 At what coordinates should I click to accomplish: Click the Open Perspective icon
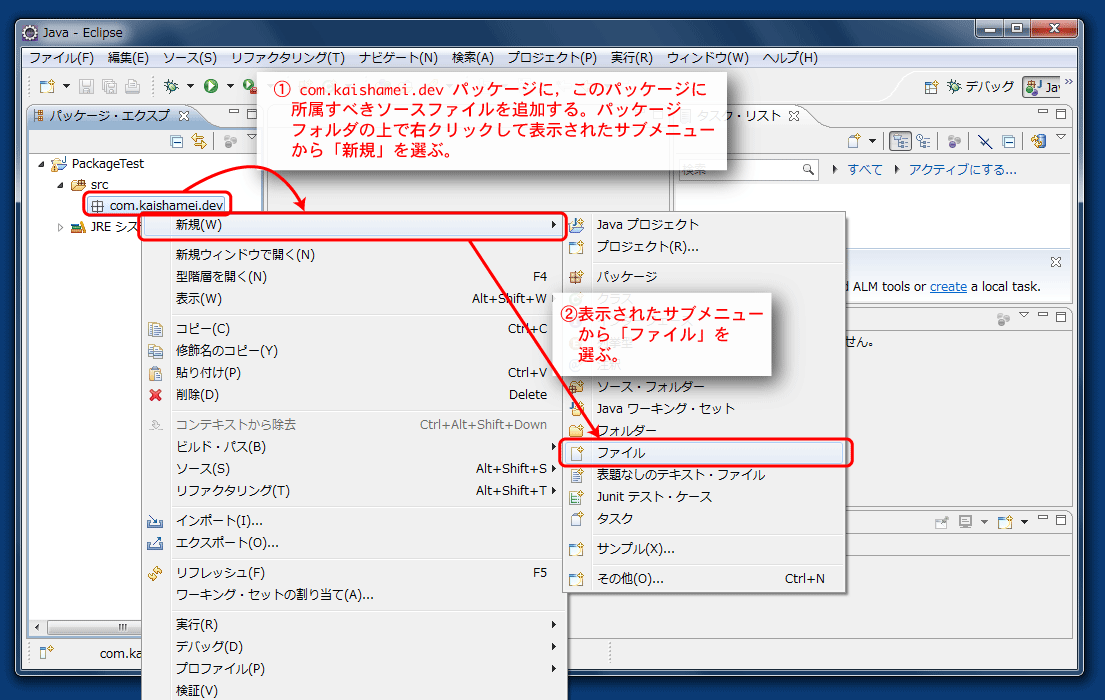(931, 87)
